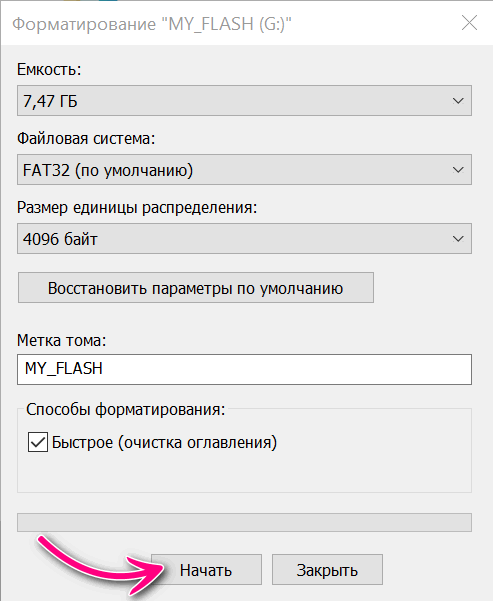Click the chevron arrow beside 7,47 ГБ
This screenshot has height=601, width=493.
458,101
